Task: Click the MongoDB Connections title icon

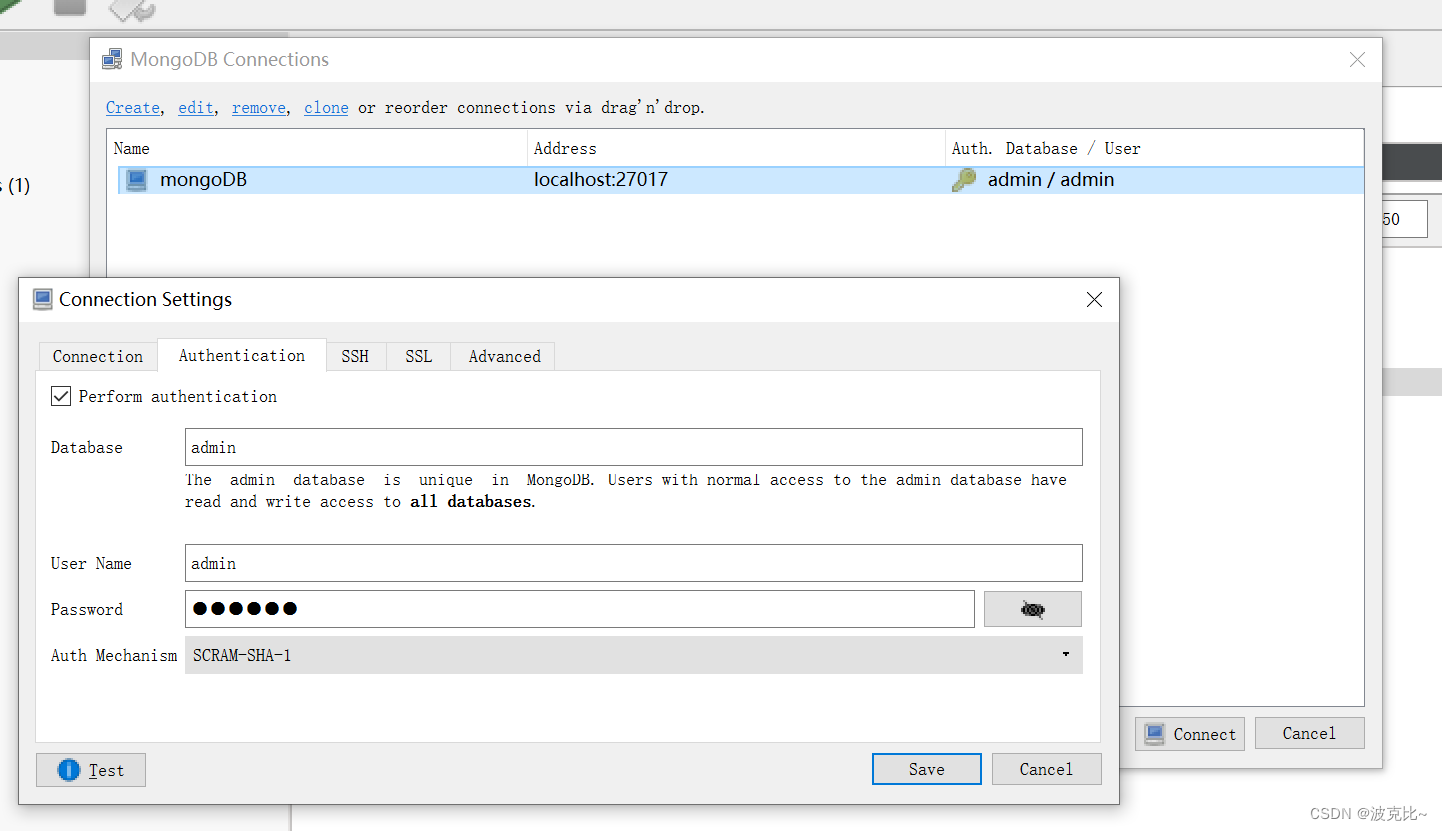Action: (x=113, y=59)
